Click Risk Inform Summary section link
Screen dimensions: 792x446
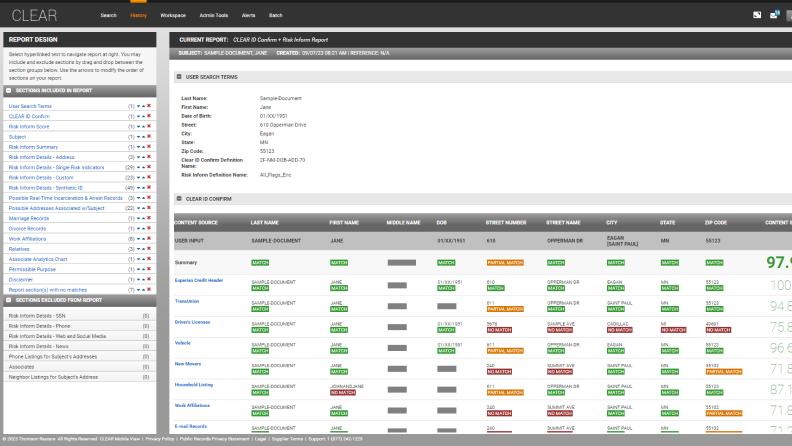[x=33, y=147]
